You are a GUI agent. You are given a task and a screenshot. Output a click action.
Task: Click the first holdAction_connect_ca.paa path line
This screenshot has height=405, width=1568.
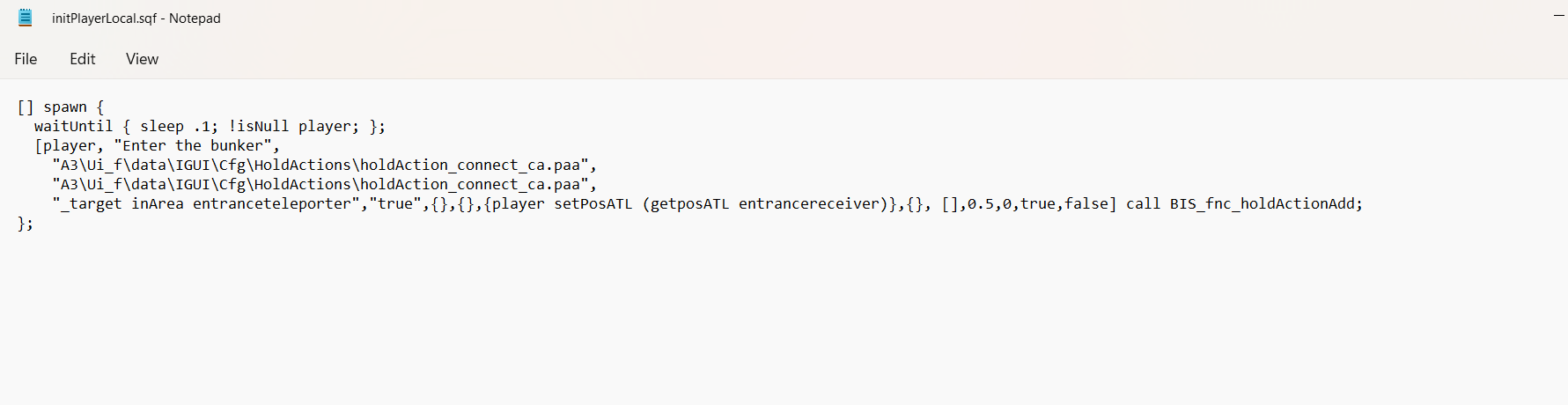tap(324, 166)
